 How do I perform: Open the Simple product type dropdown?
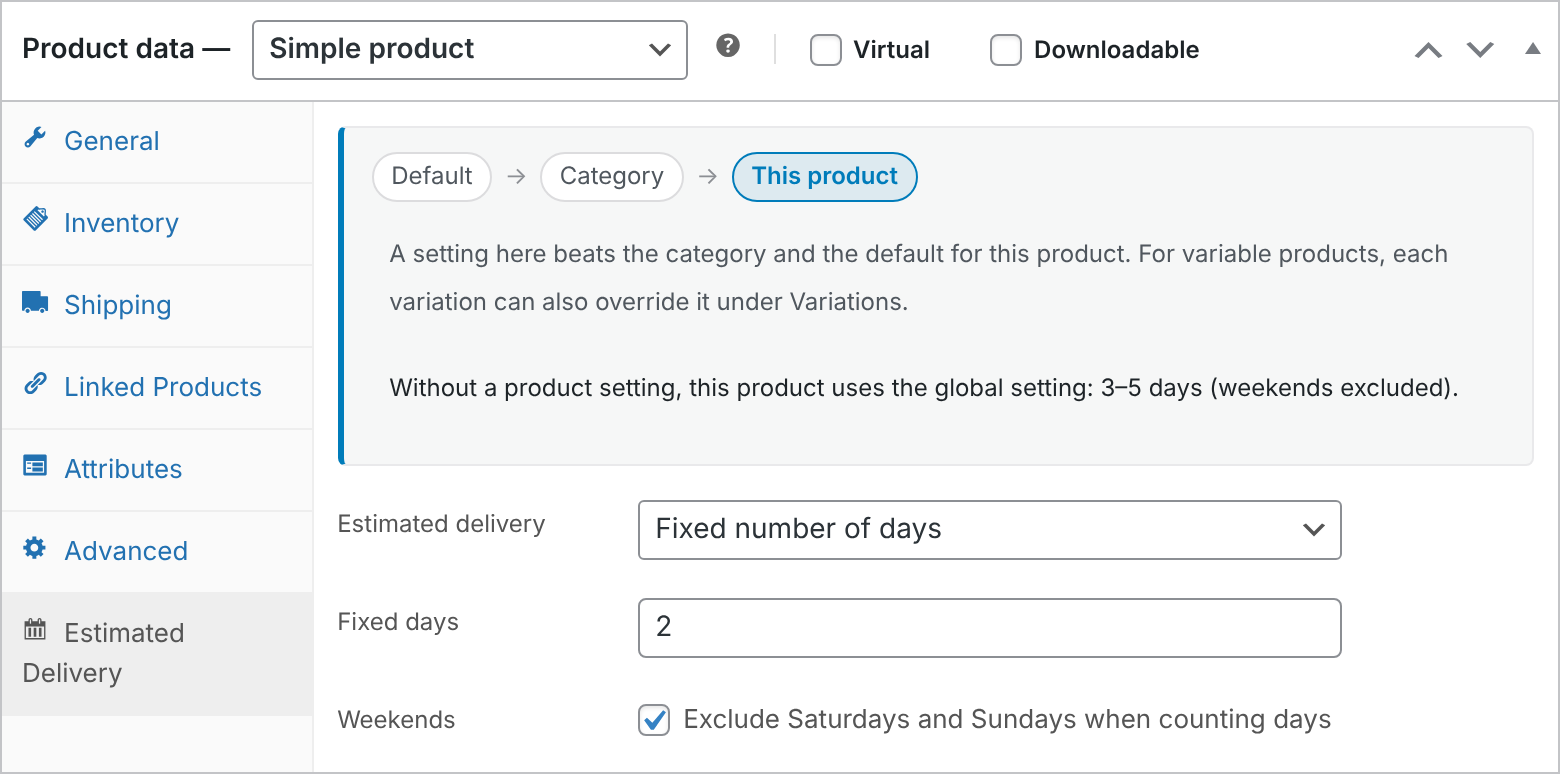pyautogui.click(x=470, y=49)
